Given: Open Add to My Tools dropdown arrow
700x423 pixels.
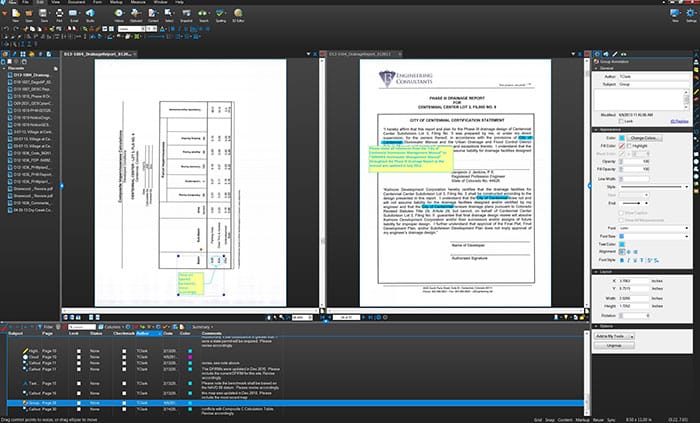Looking at the screenshot, I should point(632,336).
